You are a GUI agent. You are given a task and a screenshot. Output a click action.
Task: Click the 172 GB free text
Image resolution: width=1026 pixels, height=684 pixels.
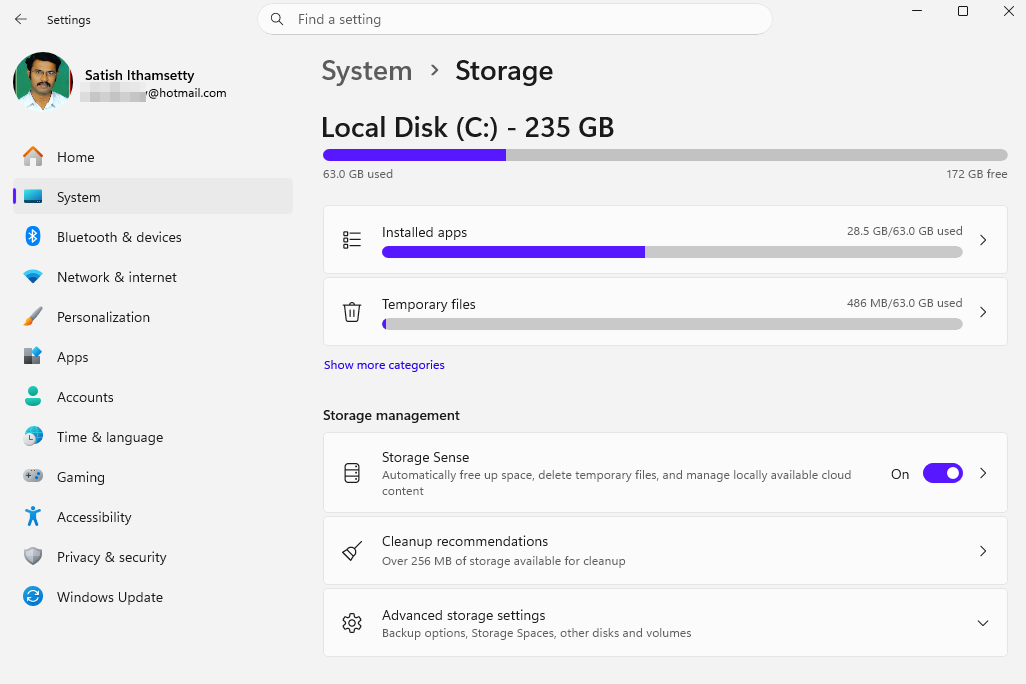click(x=976, y=173)
